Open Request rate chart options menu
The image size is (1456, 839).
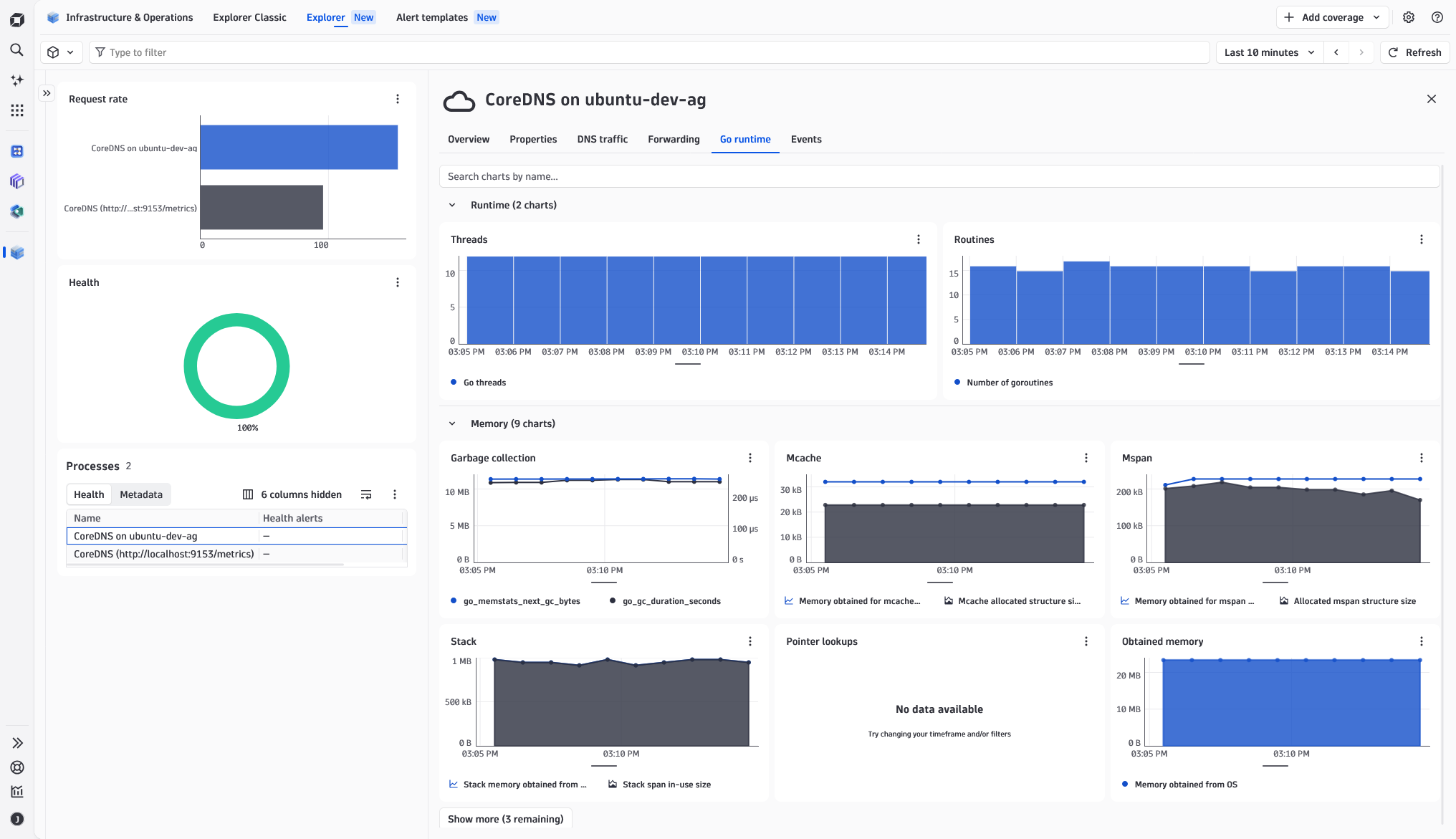click(x=398, y=99)
